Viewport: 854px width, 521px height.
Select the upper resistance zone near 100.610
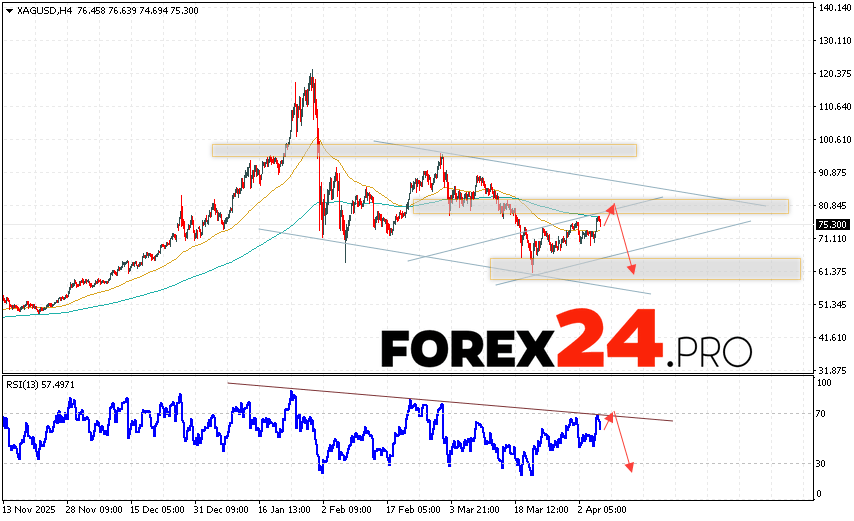423,150
